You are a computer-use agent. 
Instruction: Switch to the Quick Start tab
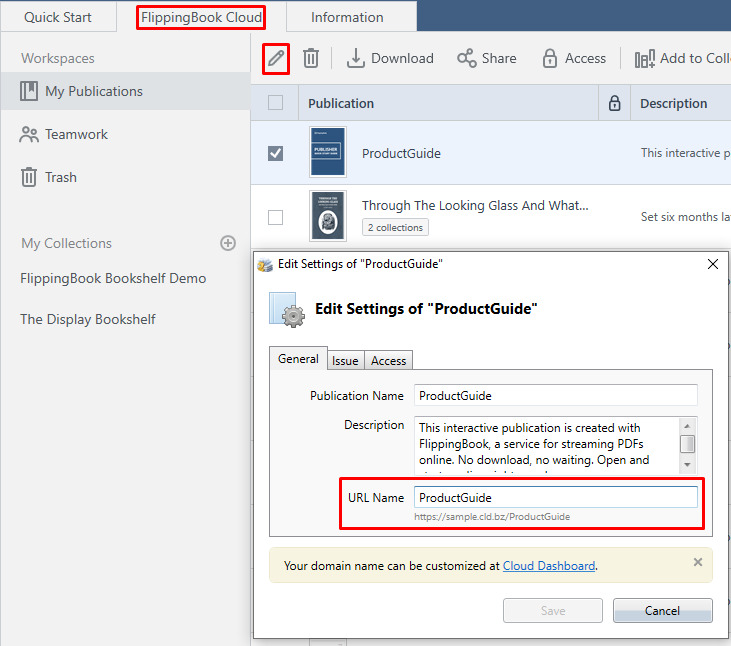58,17
